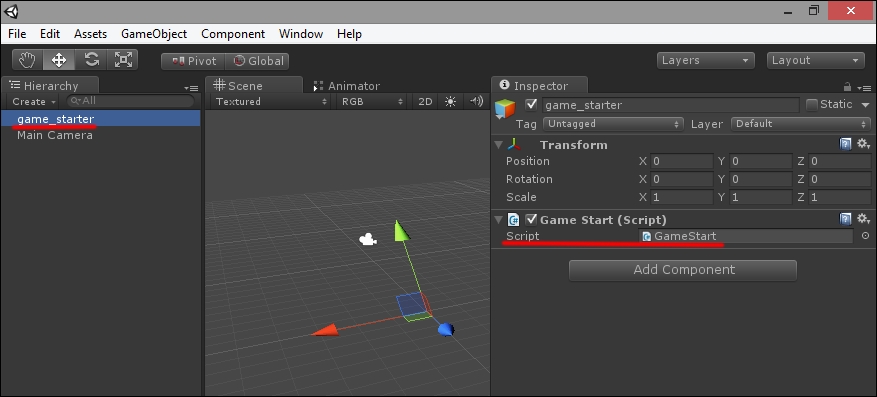This screenshot has height=397, width=877.
Task: Select game_starter in the Hierarchy
Action: click(x=101, y=119)
